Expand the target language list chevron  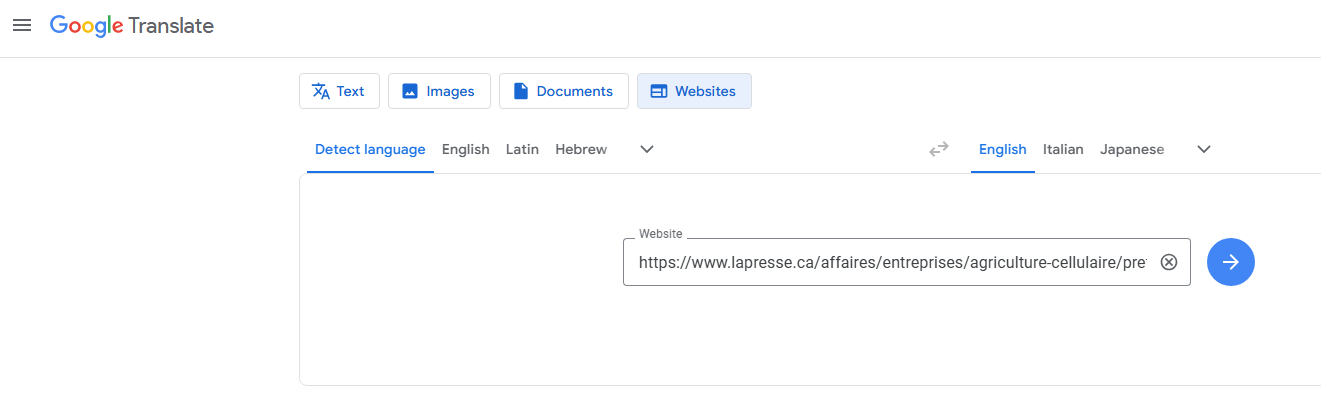[x=1204, y=149]
